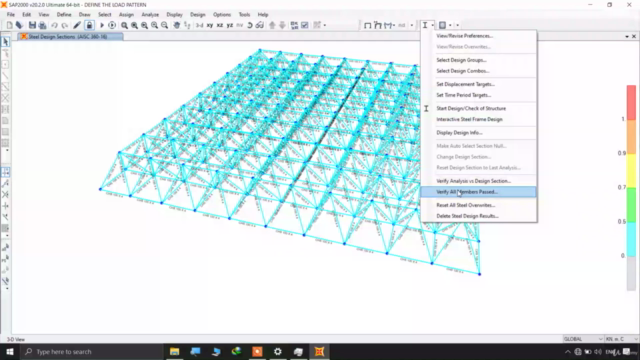Refresh window with the pencil icon
640x360 pixels.
point(77,25)
